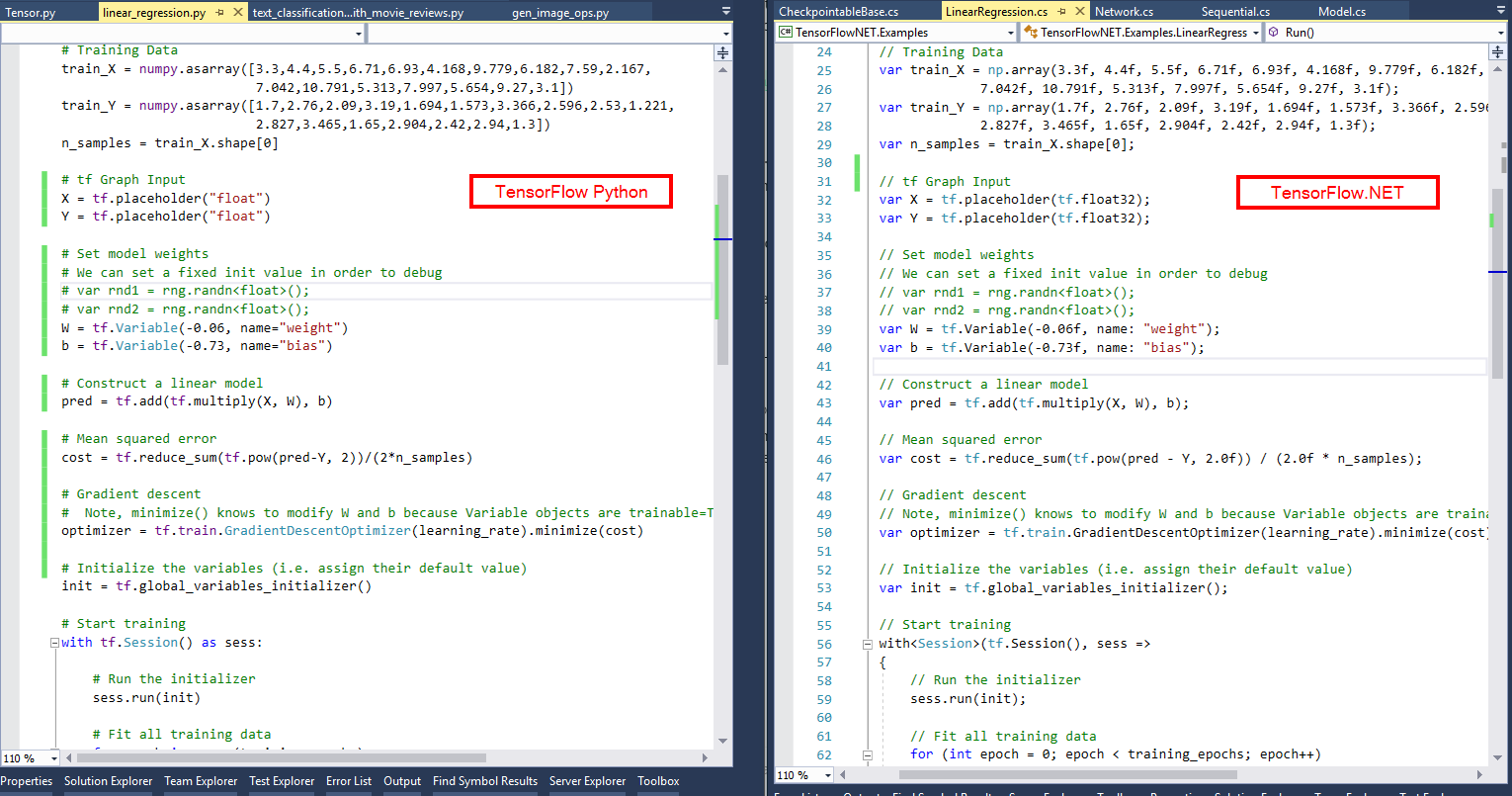The width and height of the screenshot is (1512, 796).
Task: Collapse the with<Session> block at line 56
Action: (x=867, y=643)
